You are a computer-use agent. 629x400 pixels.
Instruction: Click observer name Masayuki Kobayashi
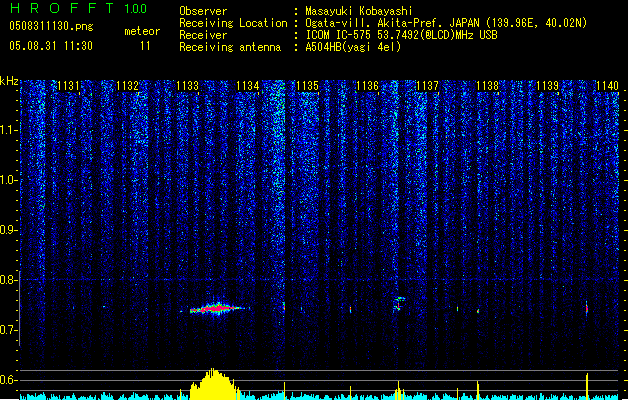359,11
